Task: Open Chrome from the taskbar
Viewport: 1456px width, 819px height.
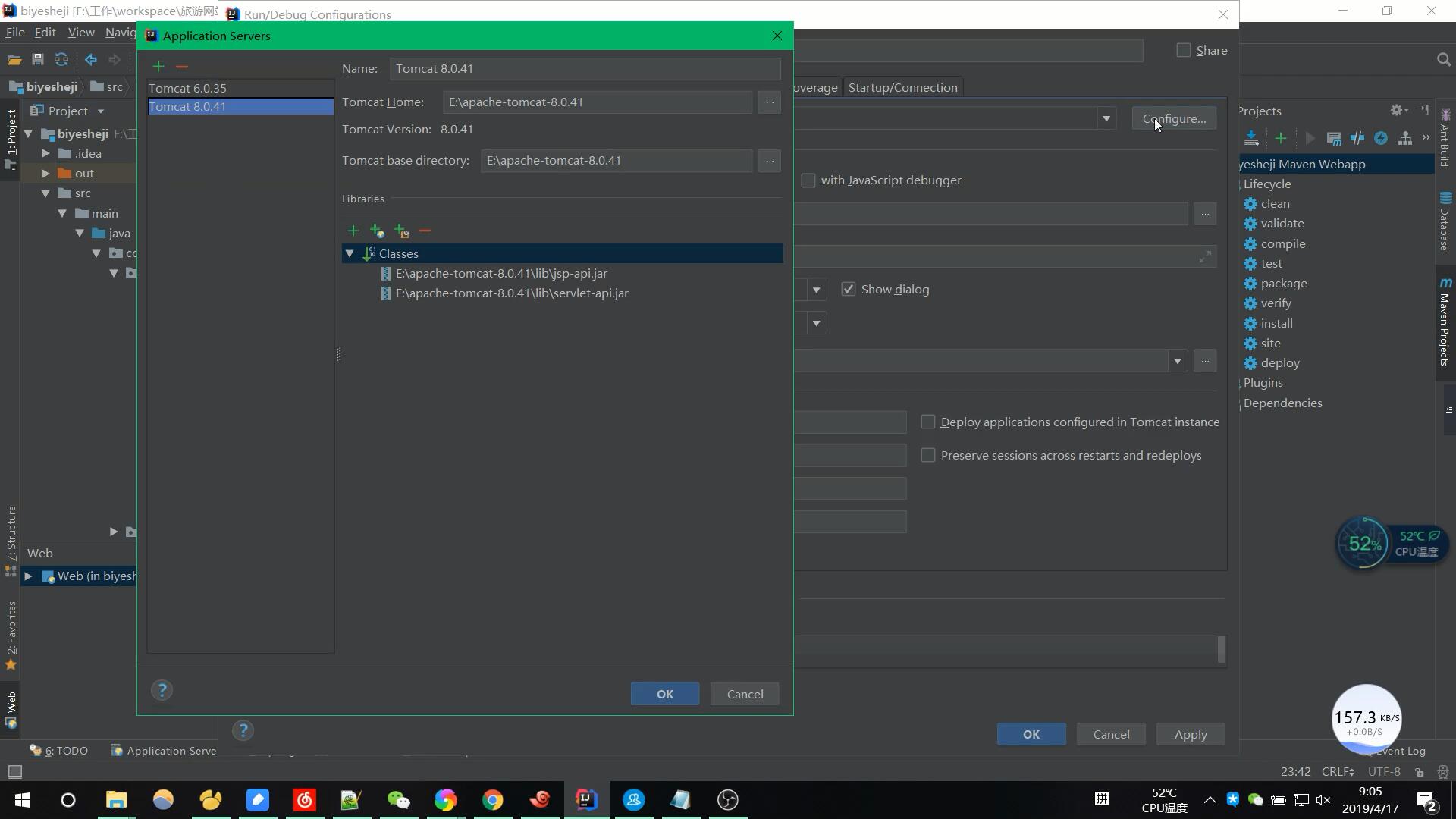Action: [493, 800]
